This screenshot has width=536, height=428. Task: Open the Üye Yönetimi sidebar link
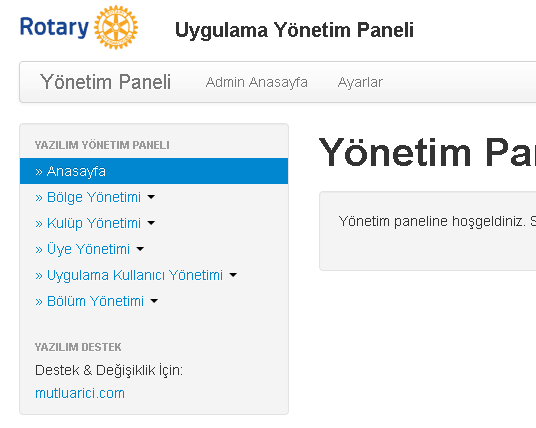click(x=83, y=249)
